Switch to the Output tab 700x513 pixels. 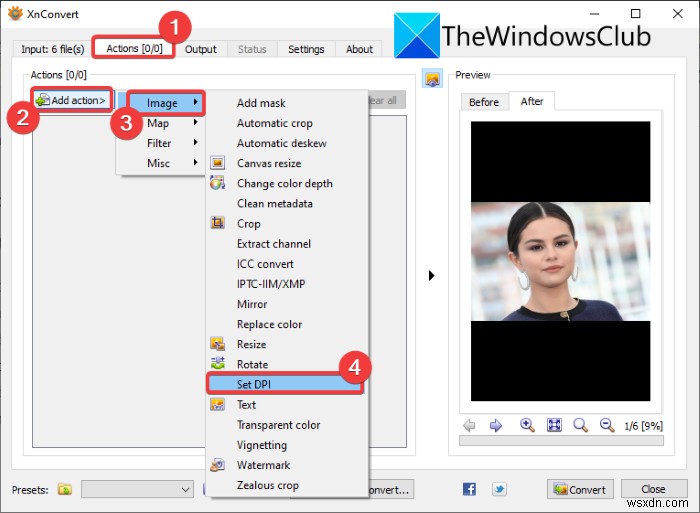[x=201, y=49]
